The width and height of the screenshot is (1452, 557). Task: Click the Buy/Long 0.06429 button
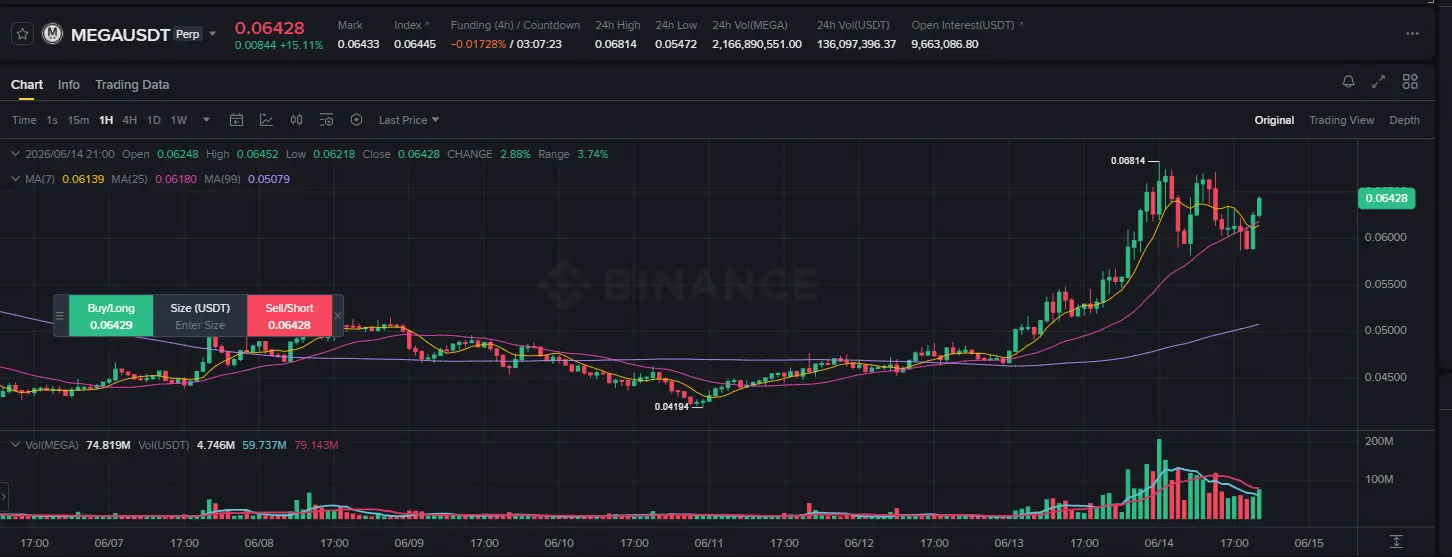(x=111, y=316)
